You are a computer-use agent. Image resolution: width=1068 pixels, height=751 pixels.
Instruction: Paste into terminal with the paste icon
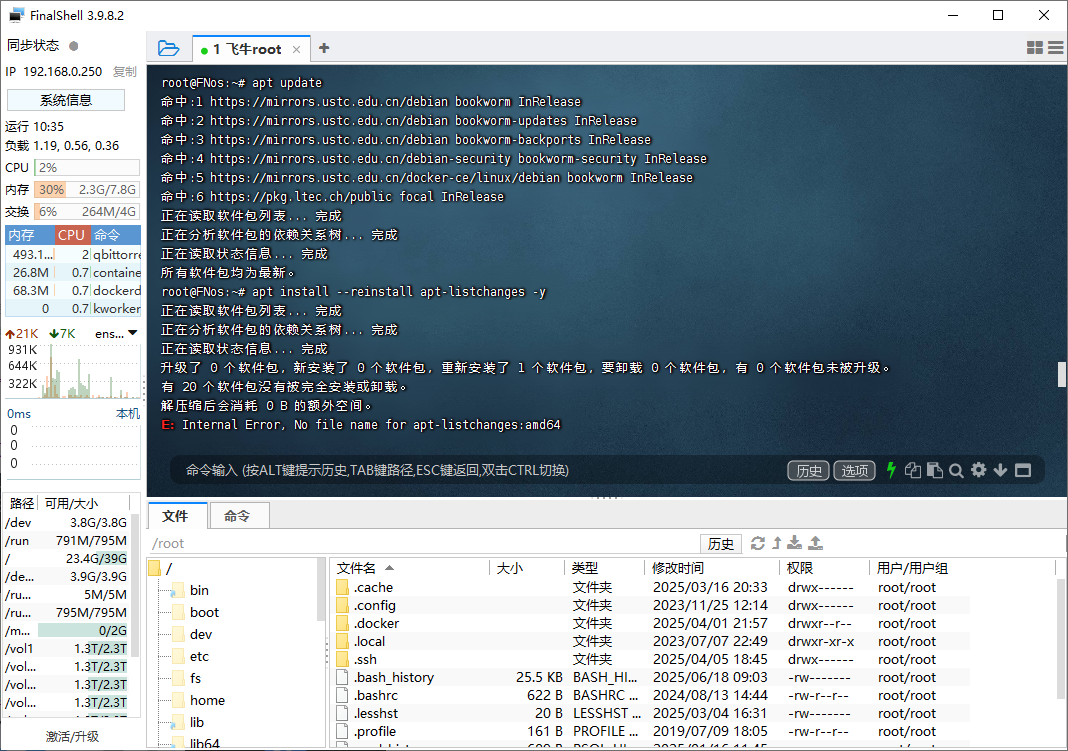tap(934, 470)
